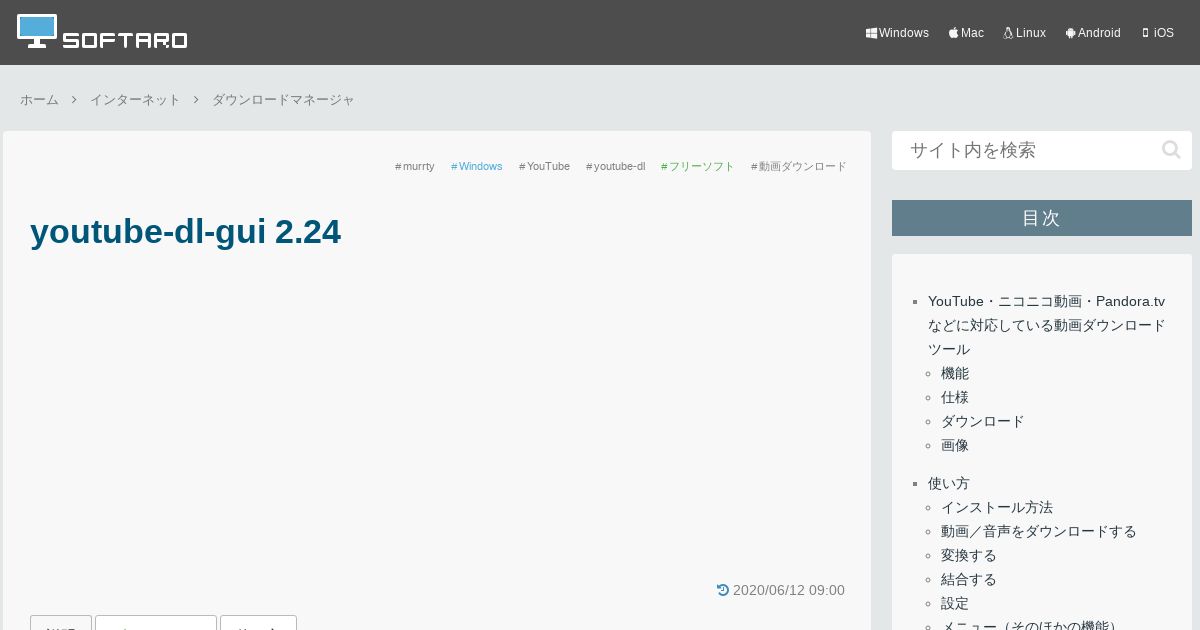Click the Softaro monitor logo icon
This screenshot has height=630, width=1200.
point(37,30)
